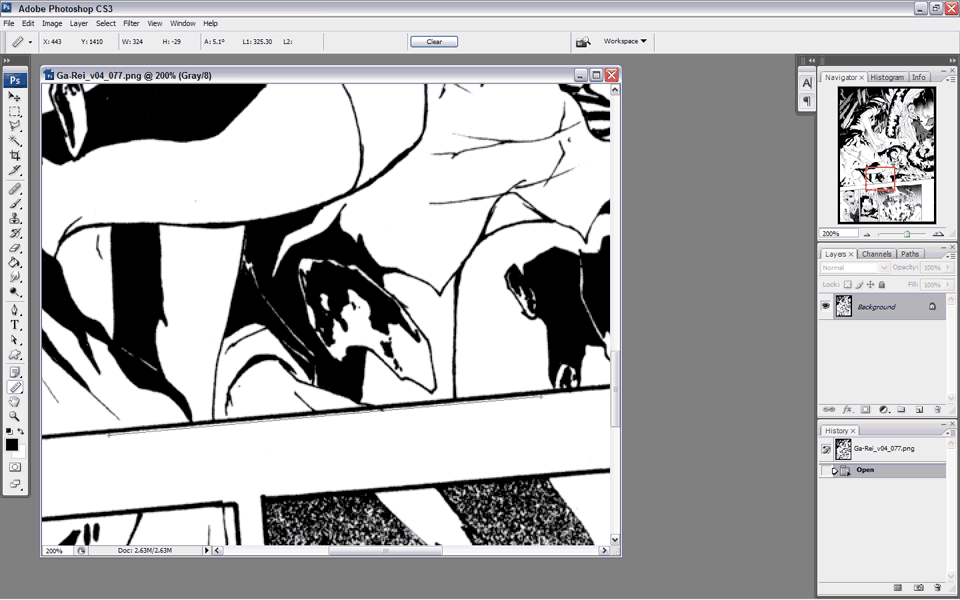
Task: Select the Rectangular Marquee tool
Action: [15, 111]
